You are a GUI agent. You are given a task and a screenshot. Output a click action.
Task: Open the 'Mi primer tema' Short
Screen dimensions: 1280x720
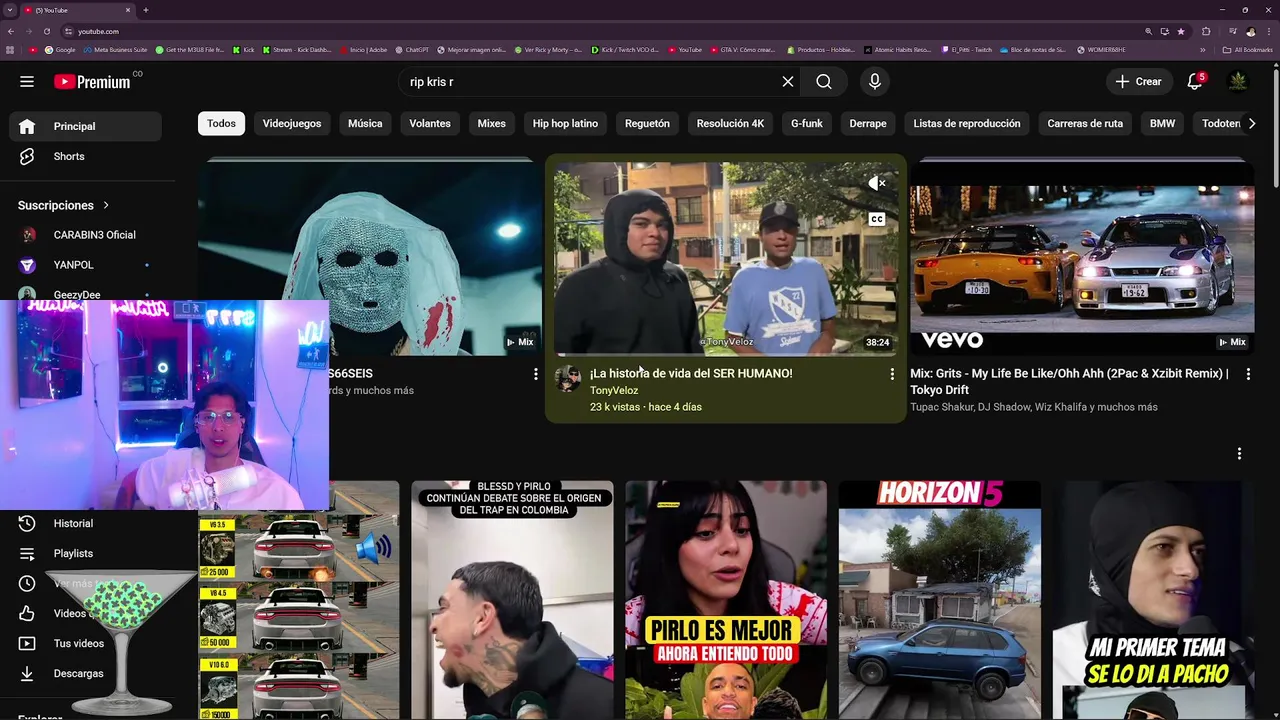coord(1153,600)
